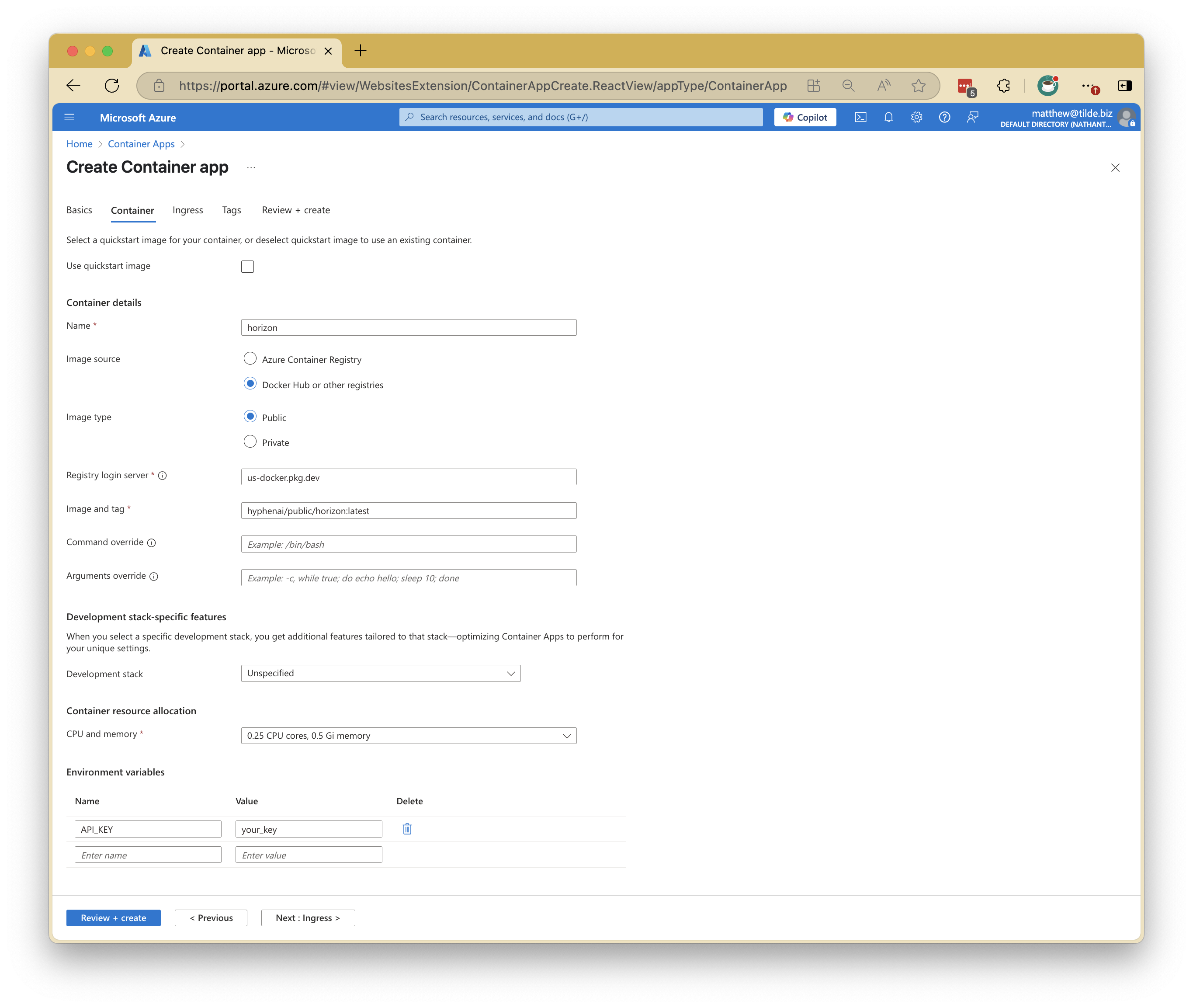Open the browser split screen icon
Image resolution: width=1193 pixels, height=1008 pixels.
[814, 86]
